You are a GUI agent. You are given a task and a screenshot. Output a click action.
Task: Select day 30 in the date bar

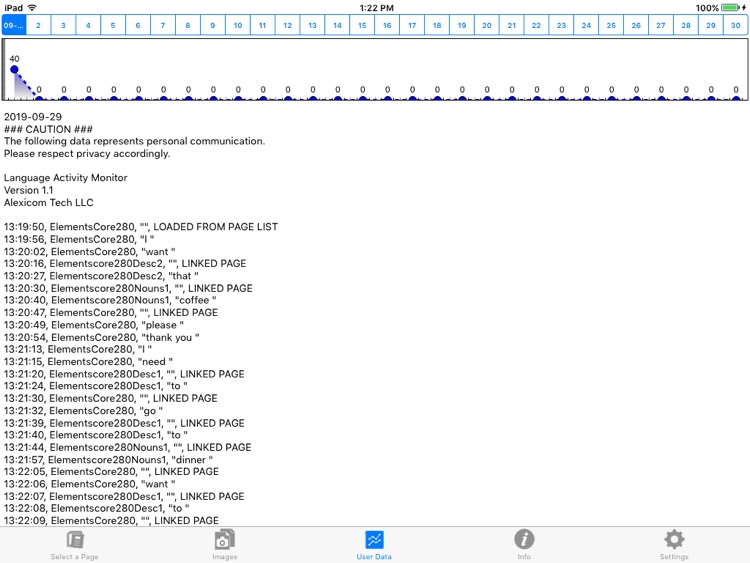point(736,25)
